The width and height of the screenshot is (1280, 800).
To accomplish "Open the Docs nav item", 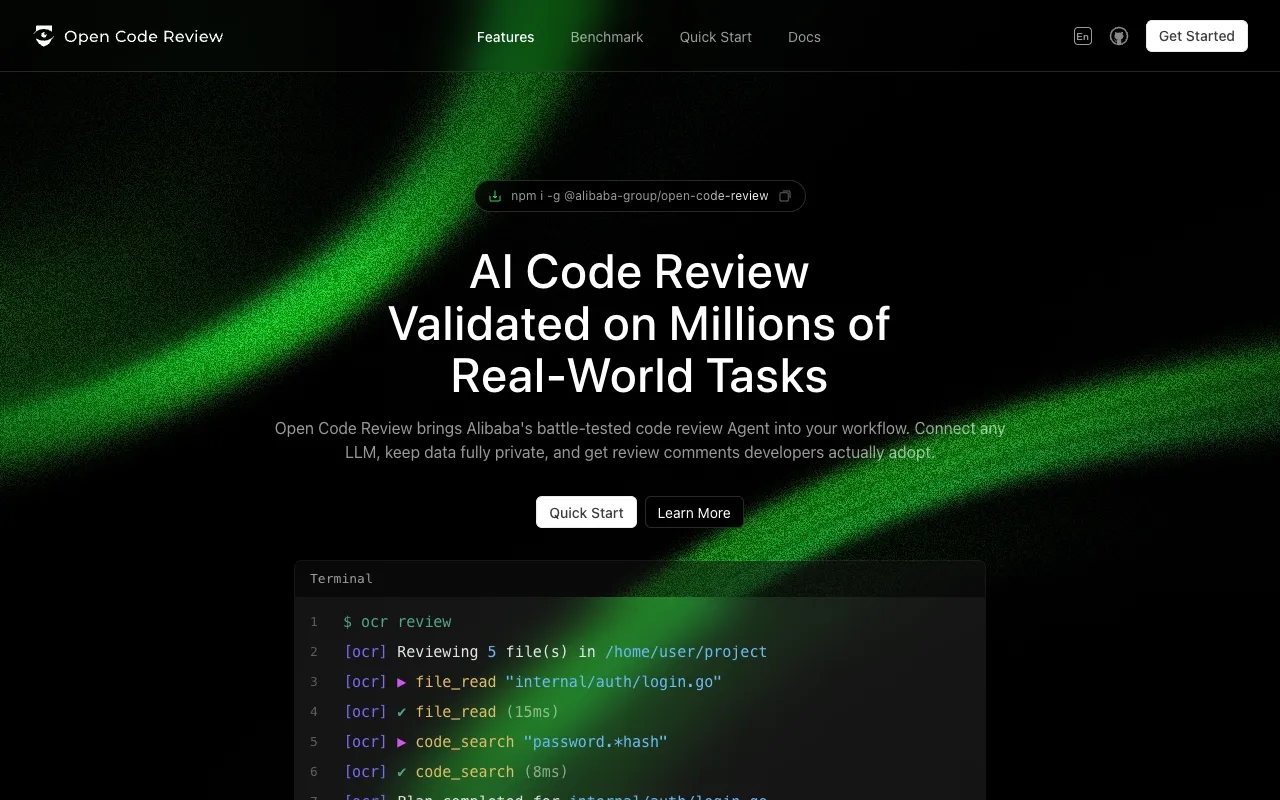I will [x=804, y=37].
